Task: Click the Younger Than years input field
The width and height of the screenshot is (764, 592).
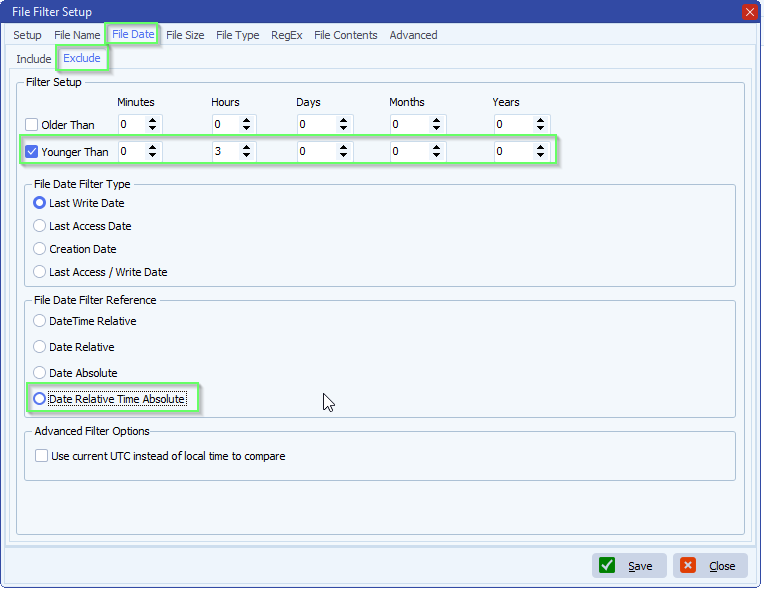Action: click(514, 151)
